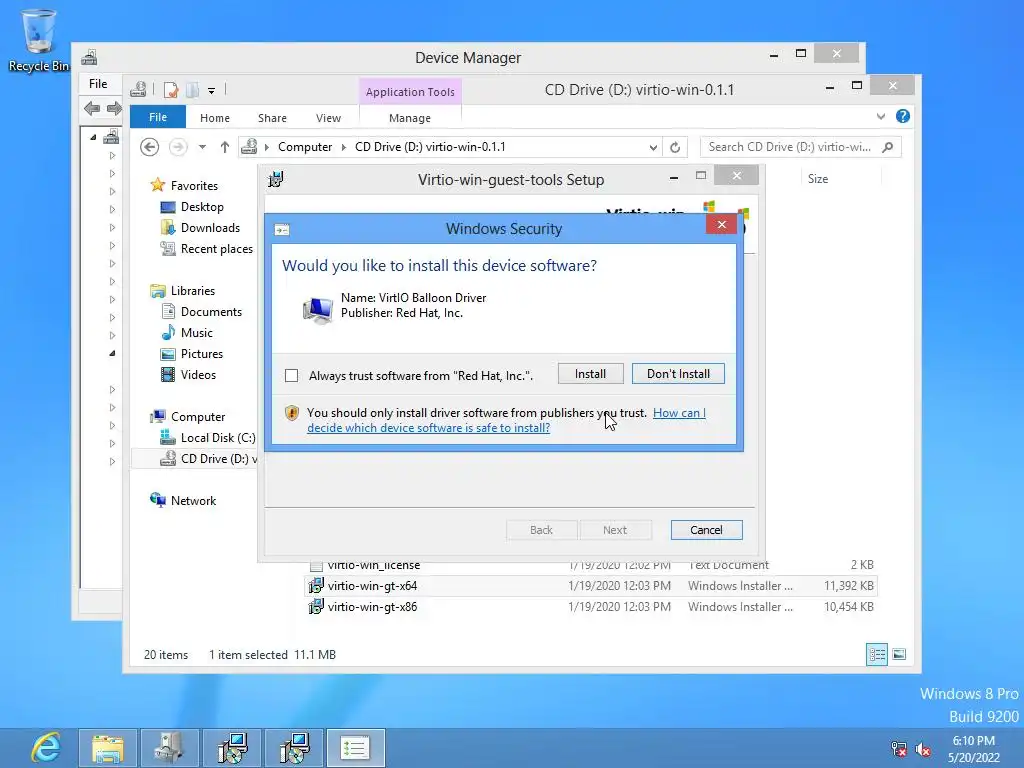The image size is (1024, 768).
Task: Launch Internet Explorer from the taskbar
Action: point(46,748)
